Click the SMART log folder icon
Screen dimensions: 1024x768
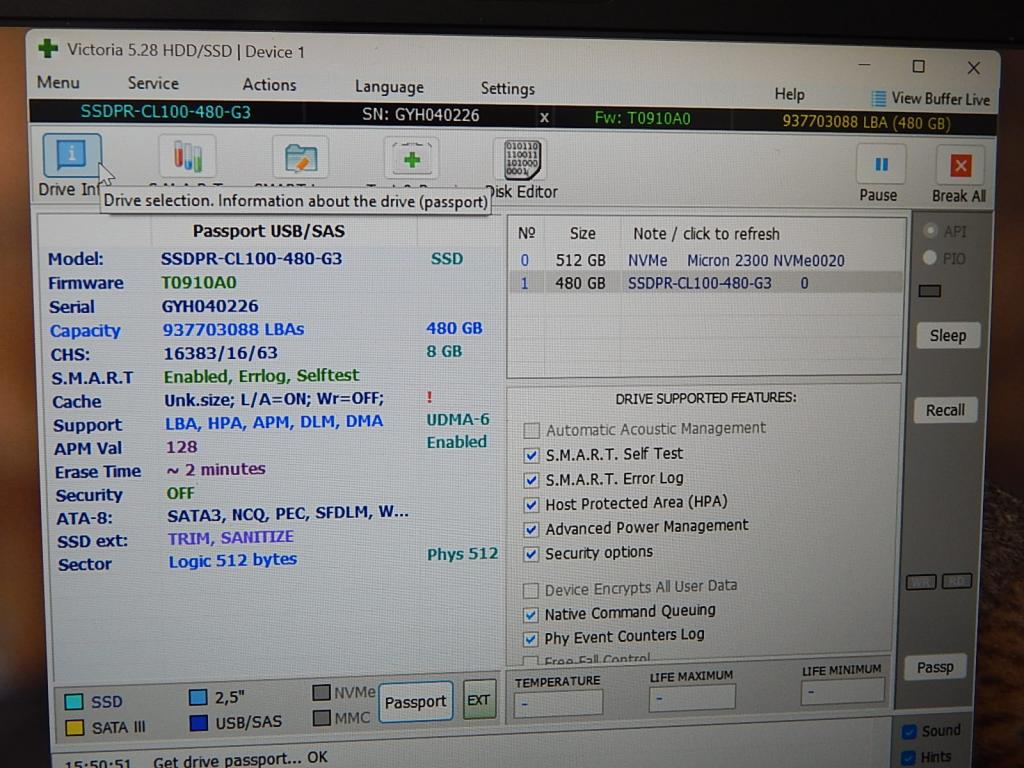click(x=300, y=158)
